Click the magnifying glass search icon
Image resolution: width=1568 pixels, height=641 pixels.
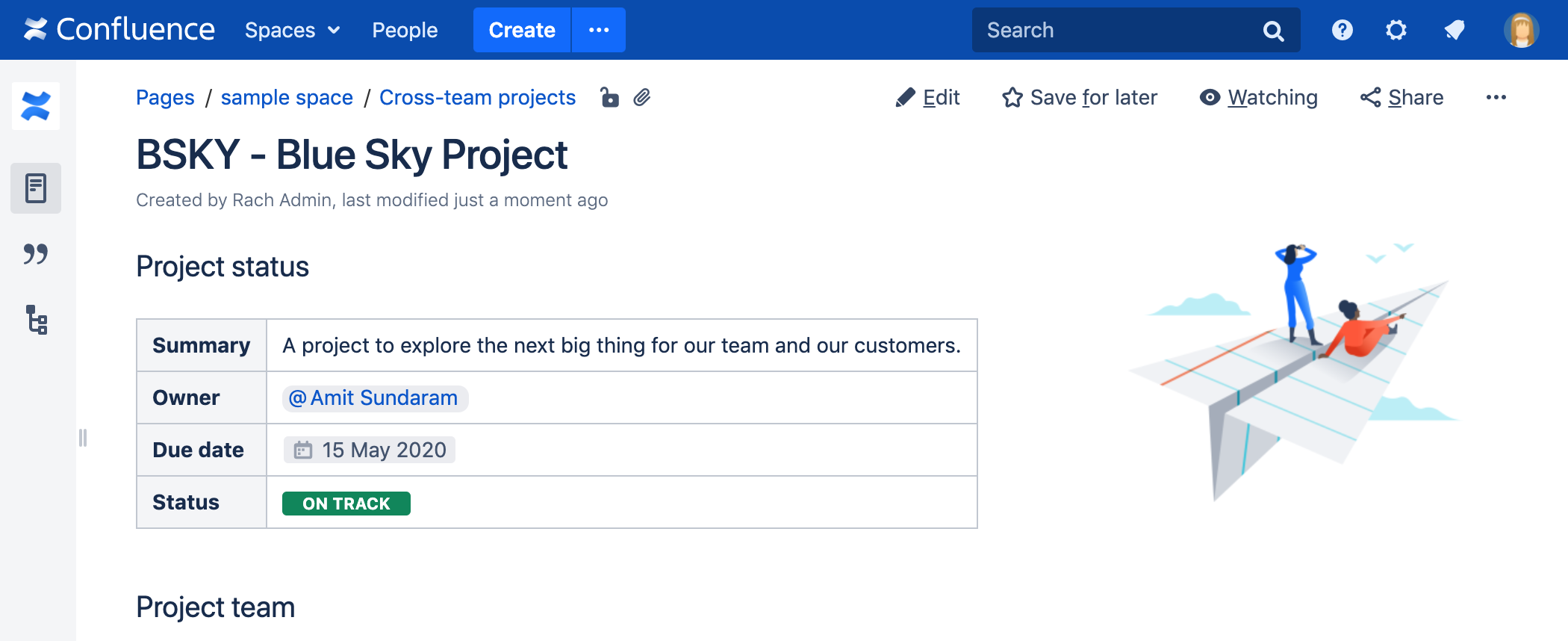(1273, 31)
